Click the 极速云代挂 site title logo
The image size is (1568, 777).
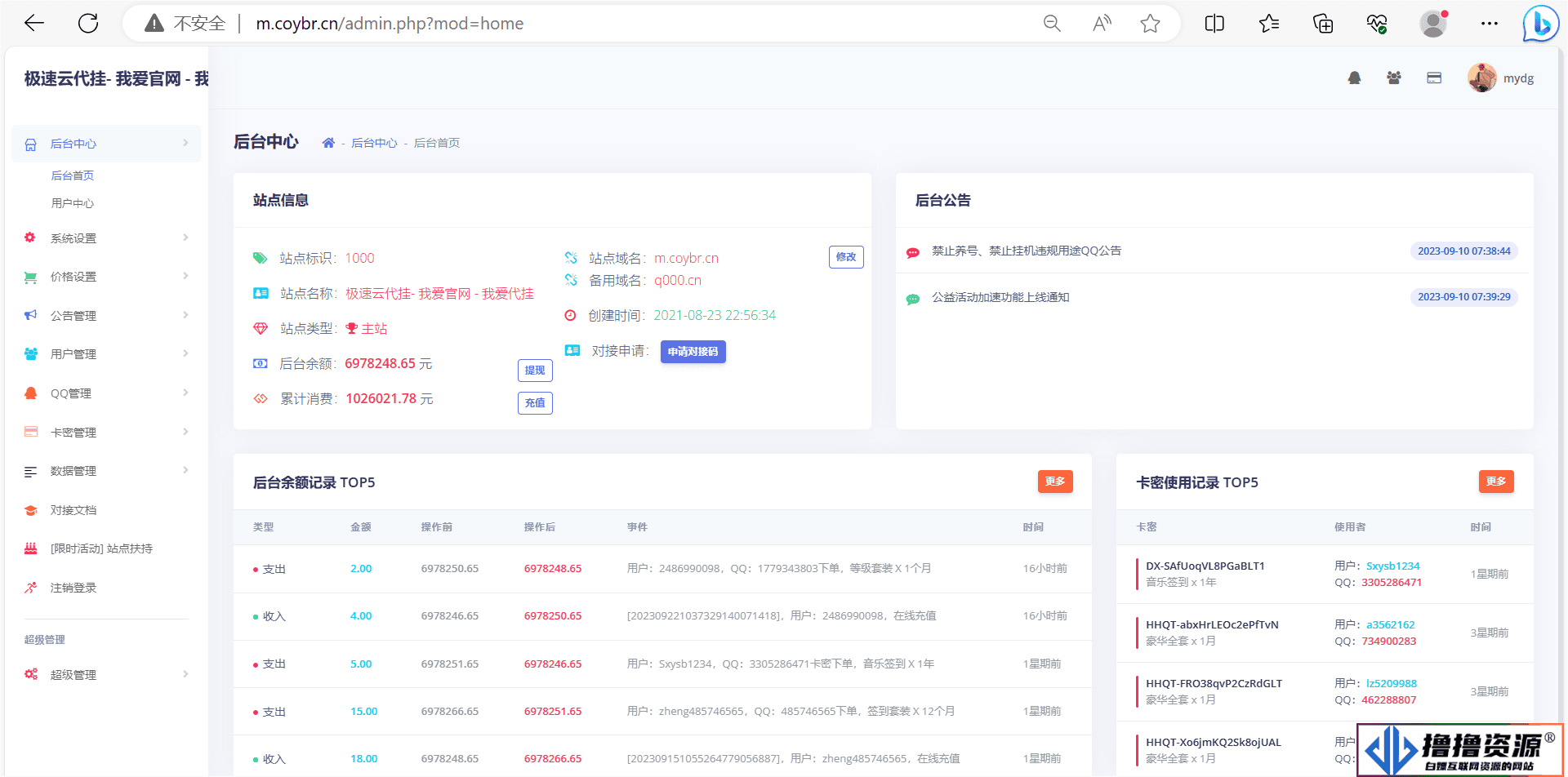[116, 78]
